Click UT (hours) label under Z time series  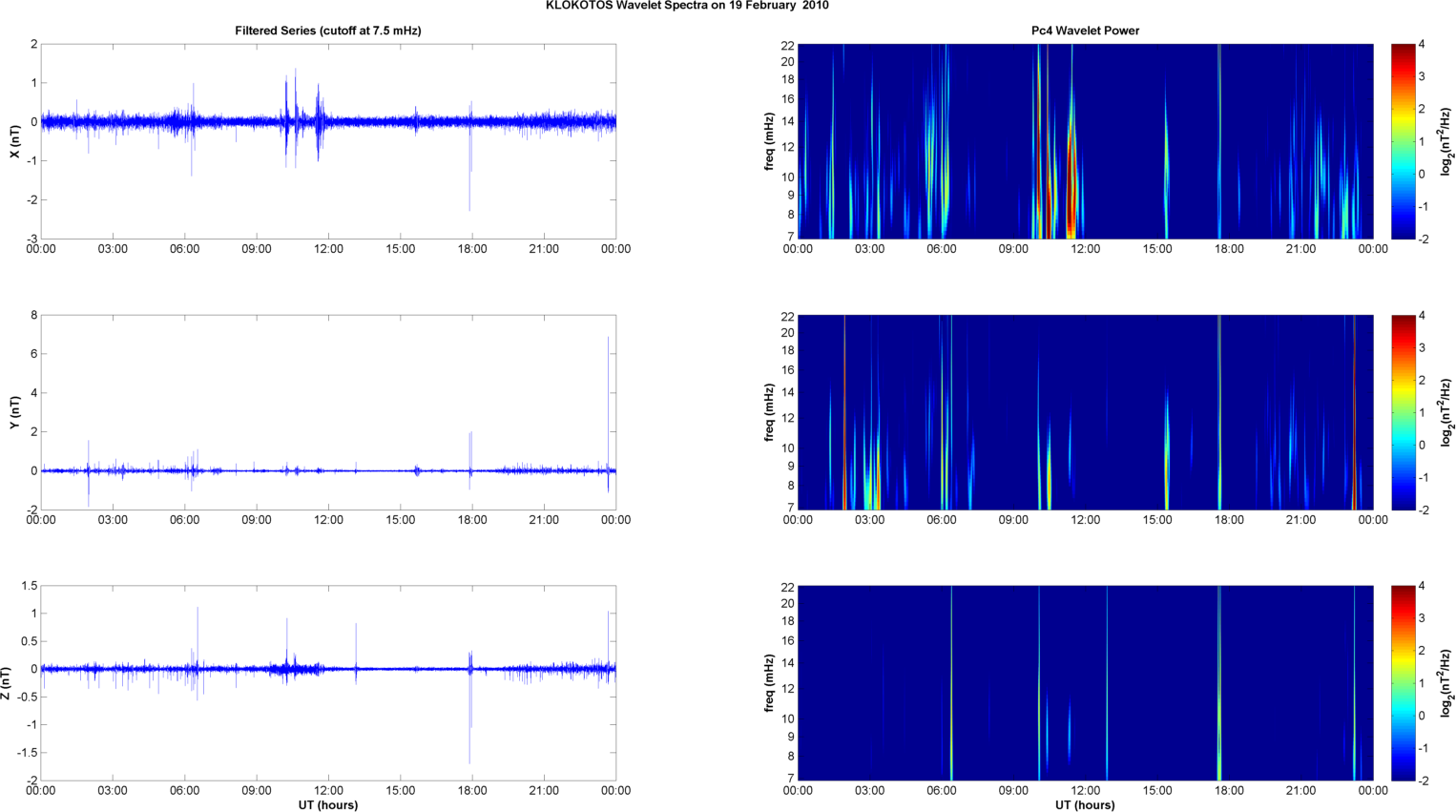[x=327, y=805]
